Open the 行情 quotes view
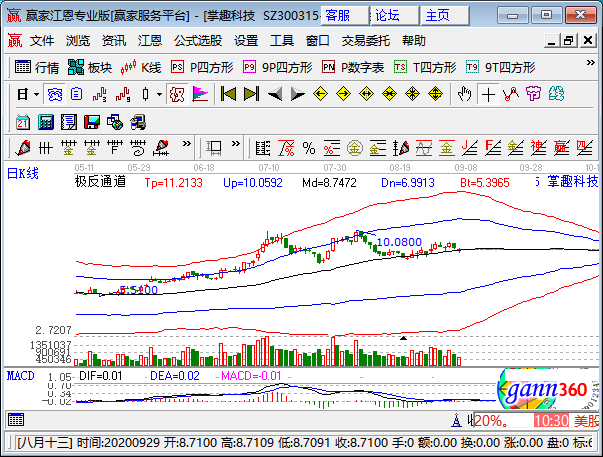The image size is (603, 457). pos(37,67)
